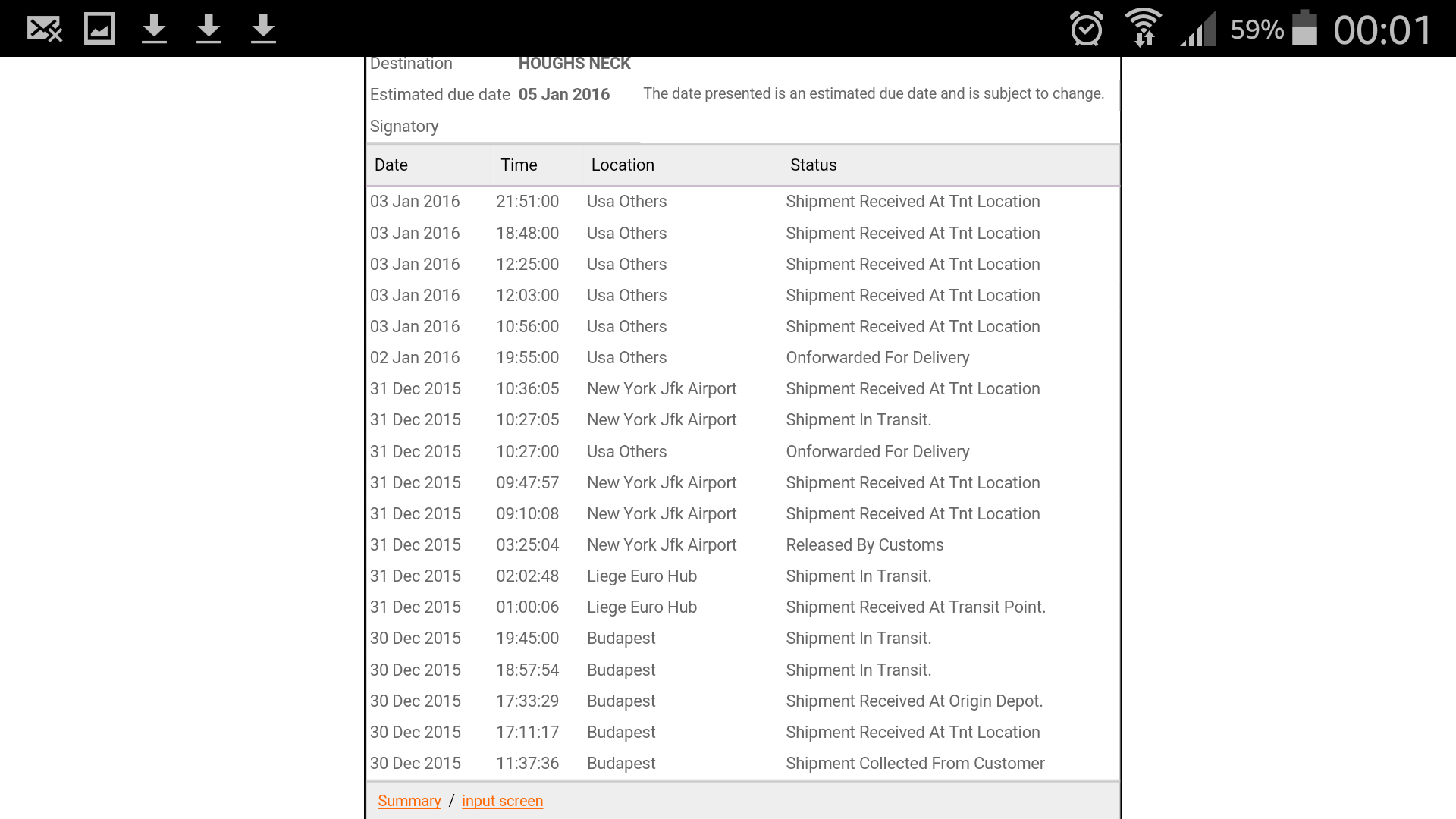Tap the third download notification icon

coord(263,29)
